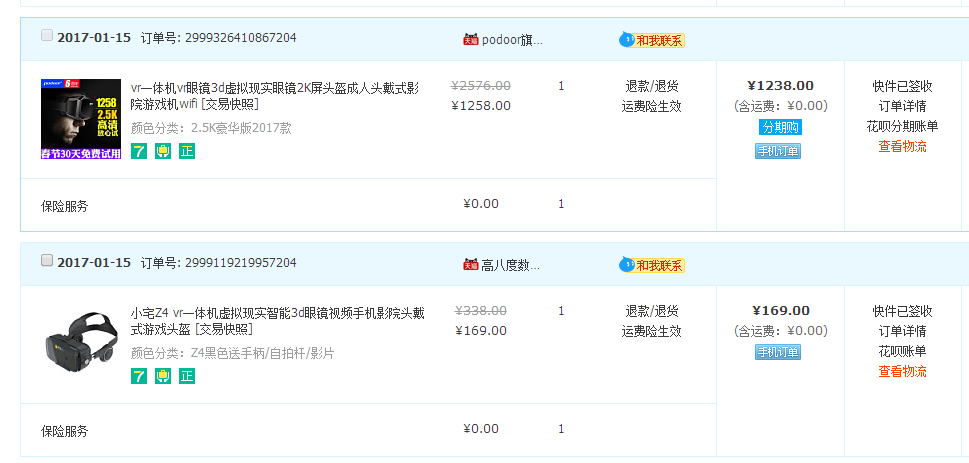
Task: Tick checkbox for order 2999326410867204
Action: click(x=47, y=35)
